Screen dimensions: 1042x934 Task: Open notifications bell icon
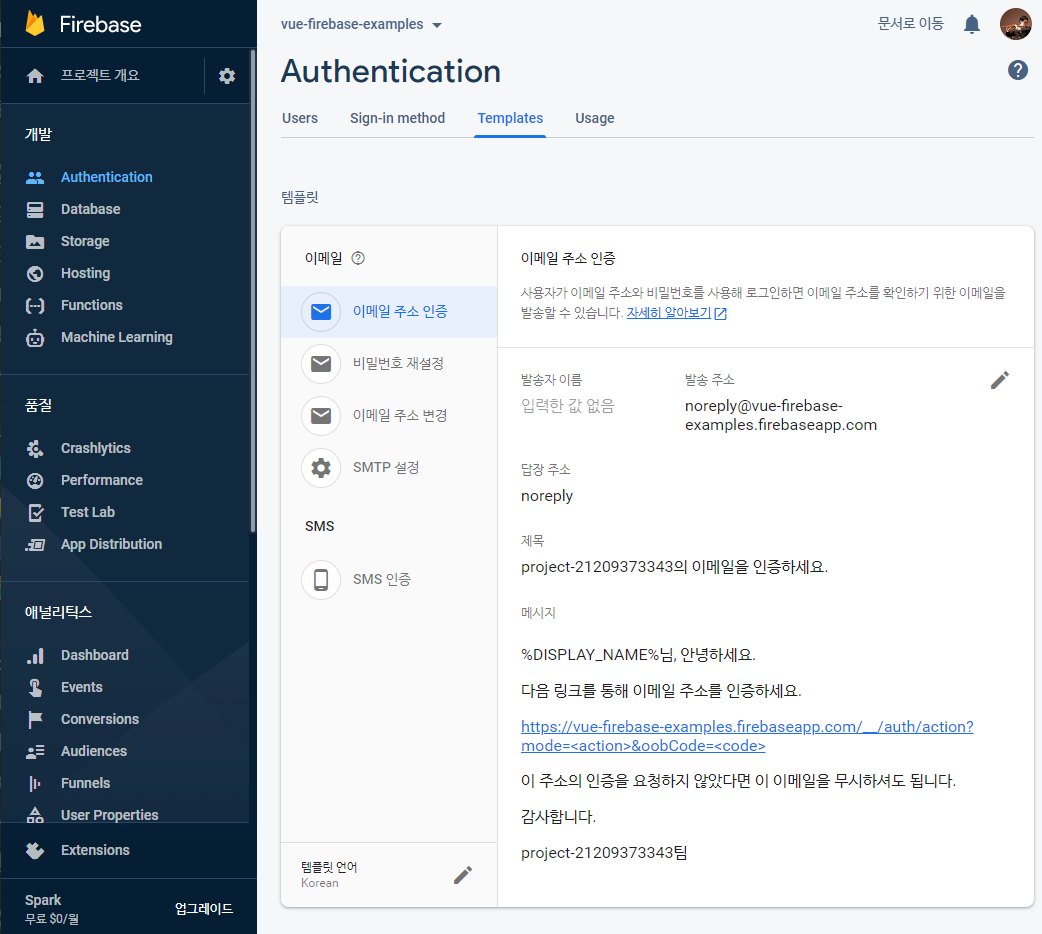972,25
